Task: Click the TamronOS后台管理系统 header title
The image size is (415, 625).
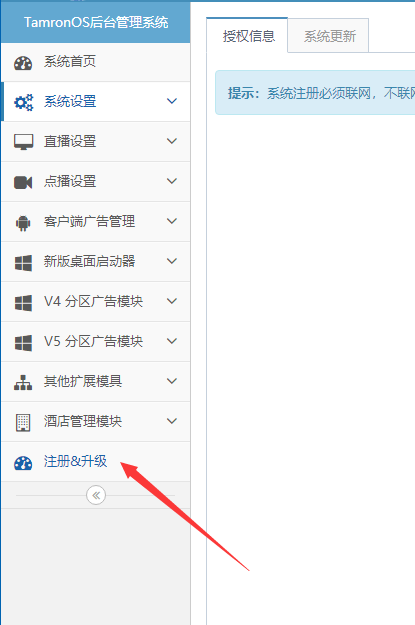Action: click(x=96, y=22)
